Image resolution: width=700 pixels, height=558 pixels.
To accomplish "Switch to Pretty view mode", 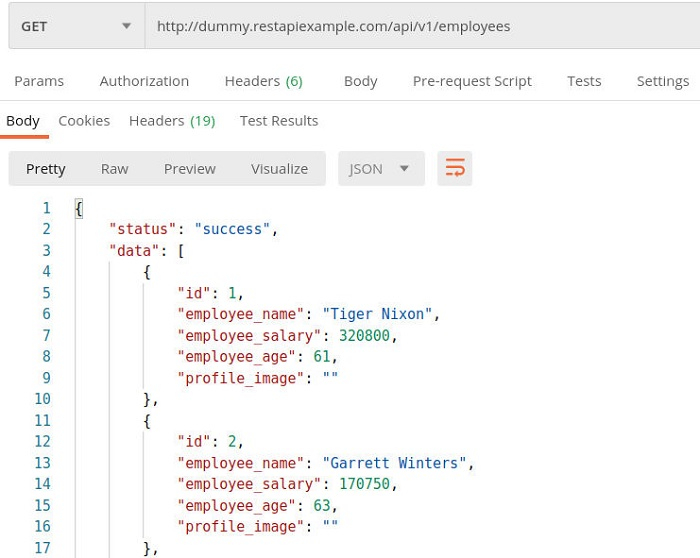I will (x=46, y=169).
